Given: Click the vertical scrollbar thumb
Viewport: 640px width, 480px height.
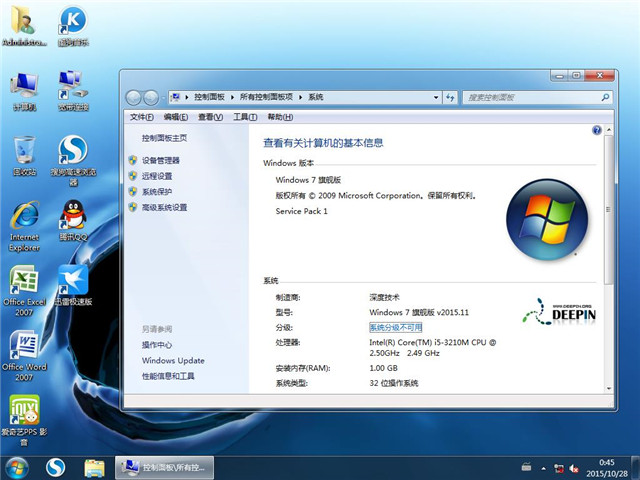Looking at the screenshot, I should (609, 210).
